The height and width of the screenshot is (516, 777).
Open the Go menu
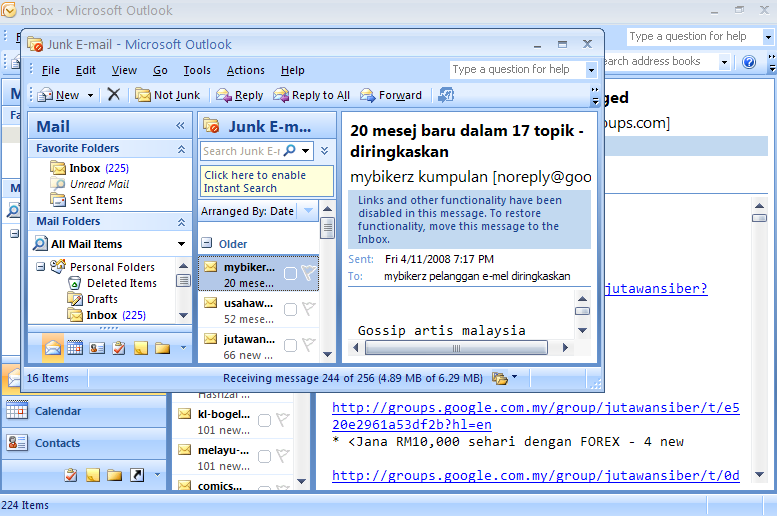160,70
